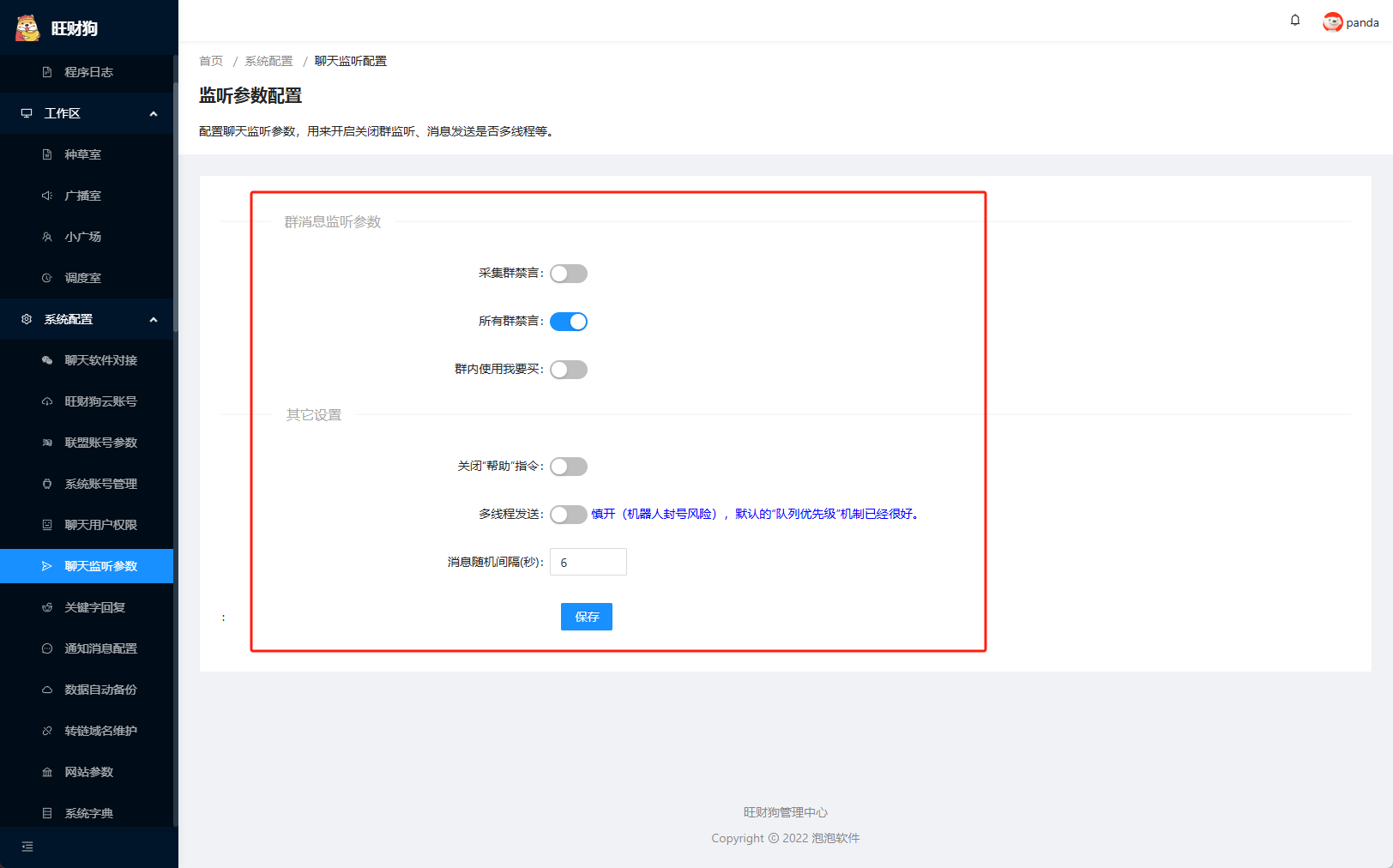Click the 种草室 icon in sidebar
This screenshot has width=1393, height=868.
47,154
